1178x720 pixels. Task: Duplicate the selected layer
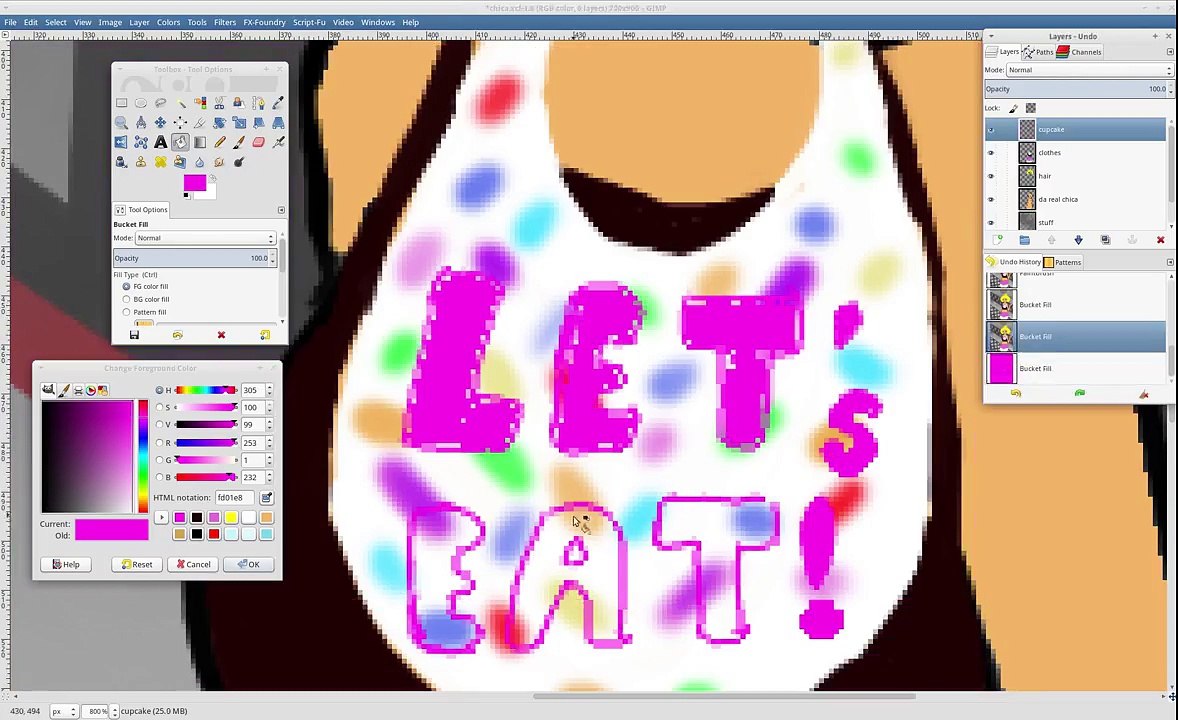coord(1105,240)
